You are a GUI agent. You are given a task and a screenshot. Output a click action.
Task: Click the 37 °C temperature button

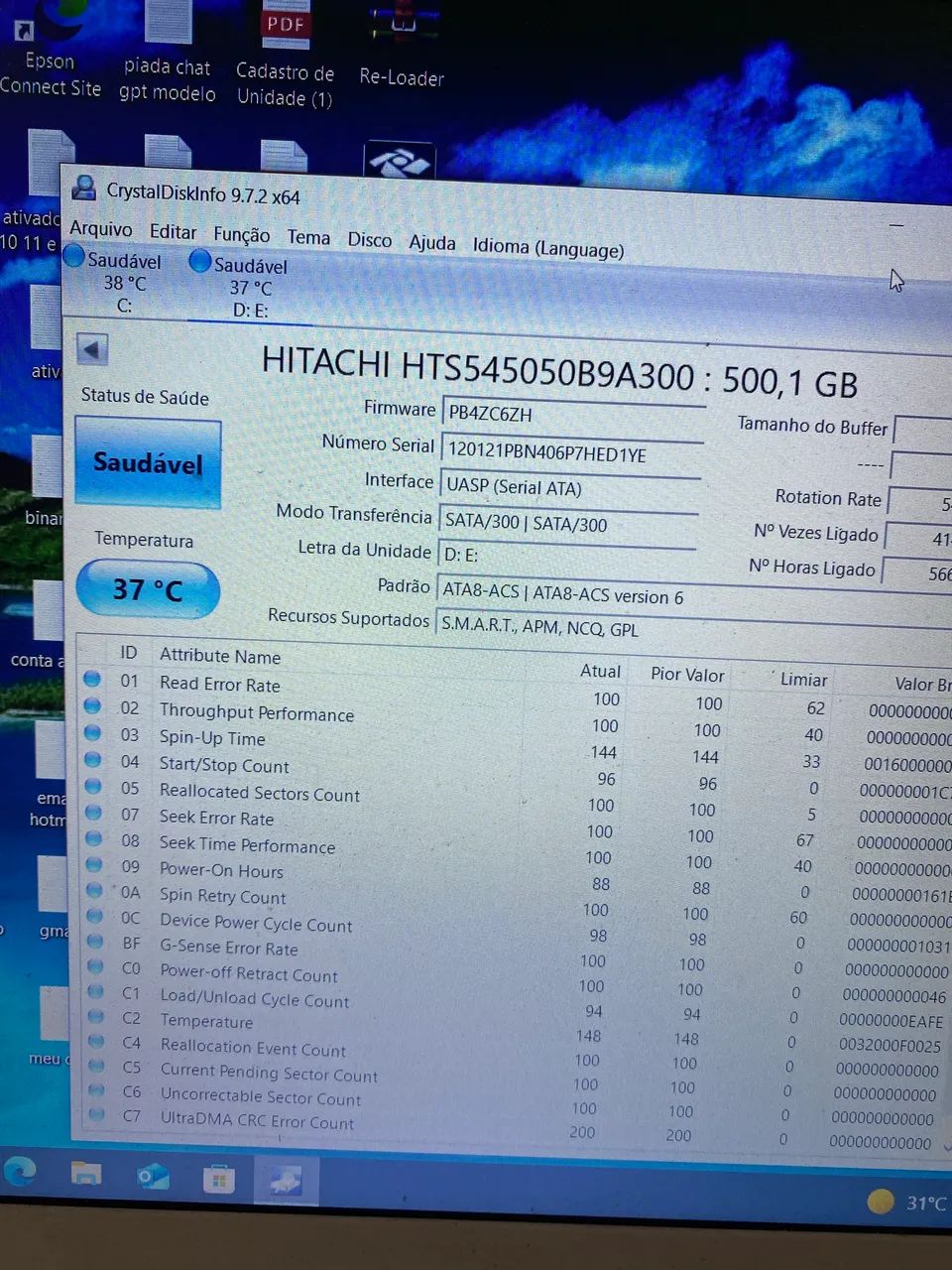(148, 589)
